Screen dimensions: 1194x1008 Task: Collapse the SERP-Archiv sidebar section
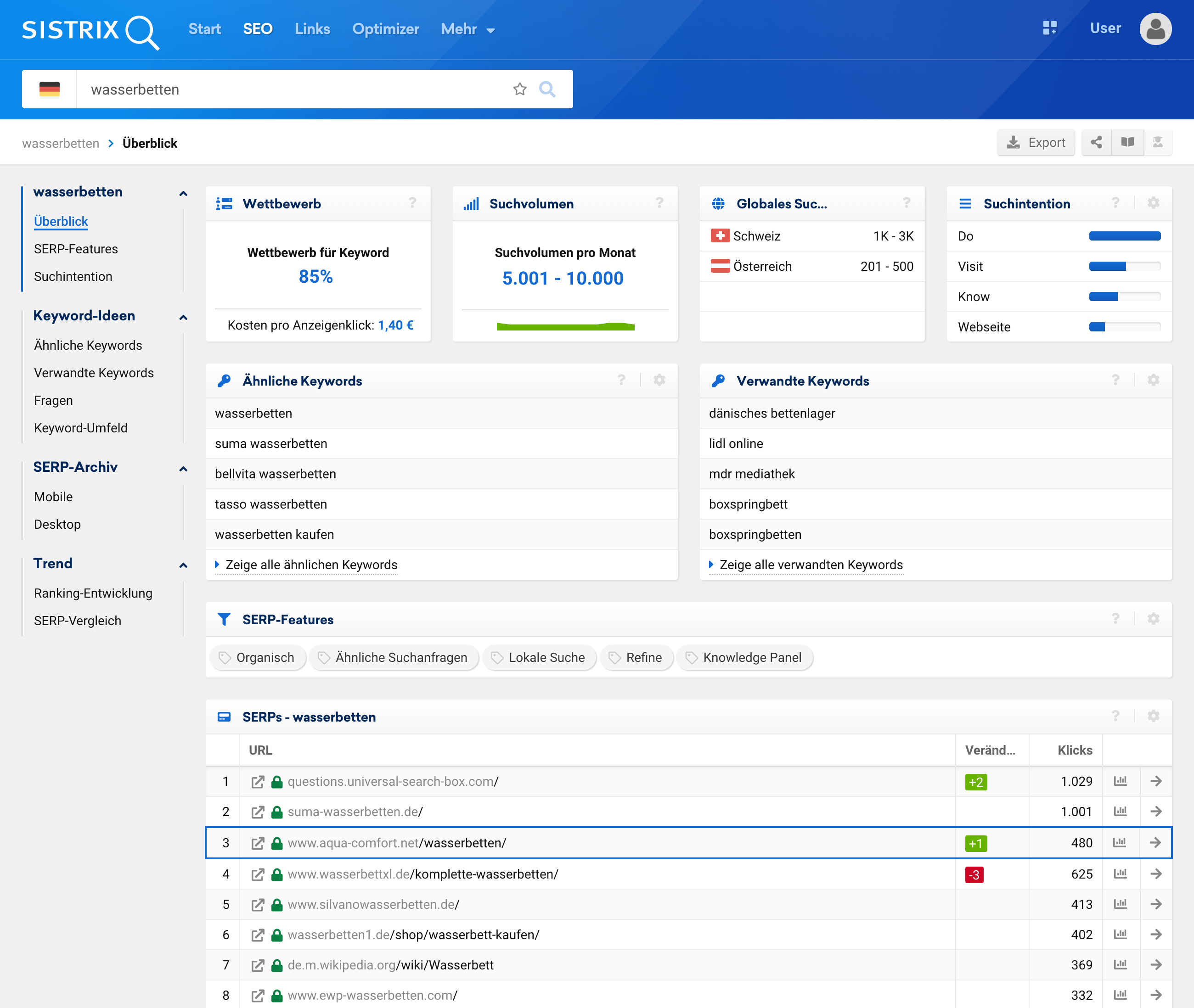pyautogui.click(x=183, y=469)
